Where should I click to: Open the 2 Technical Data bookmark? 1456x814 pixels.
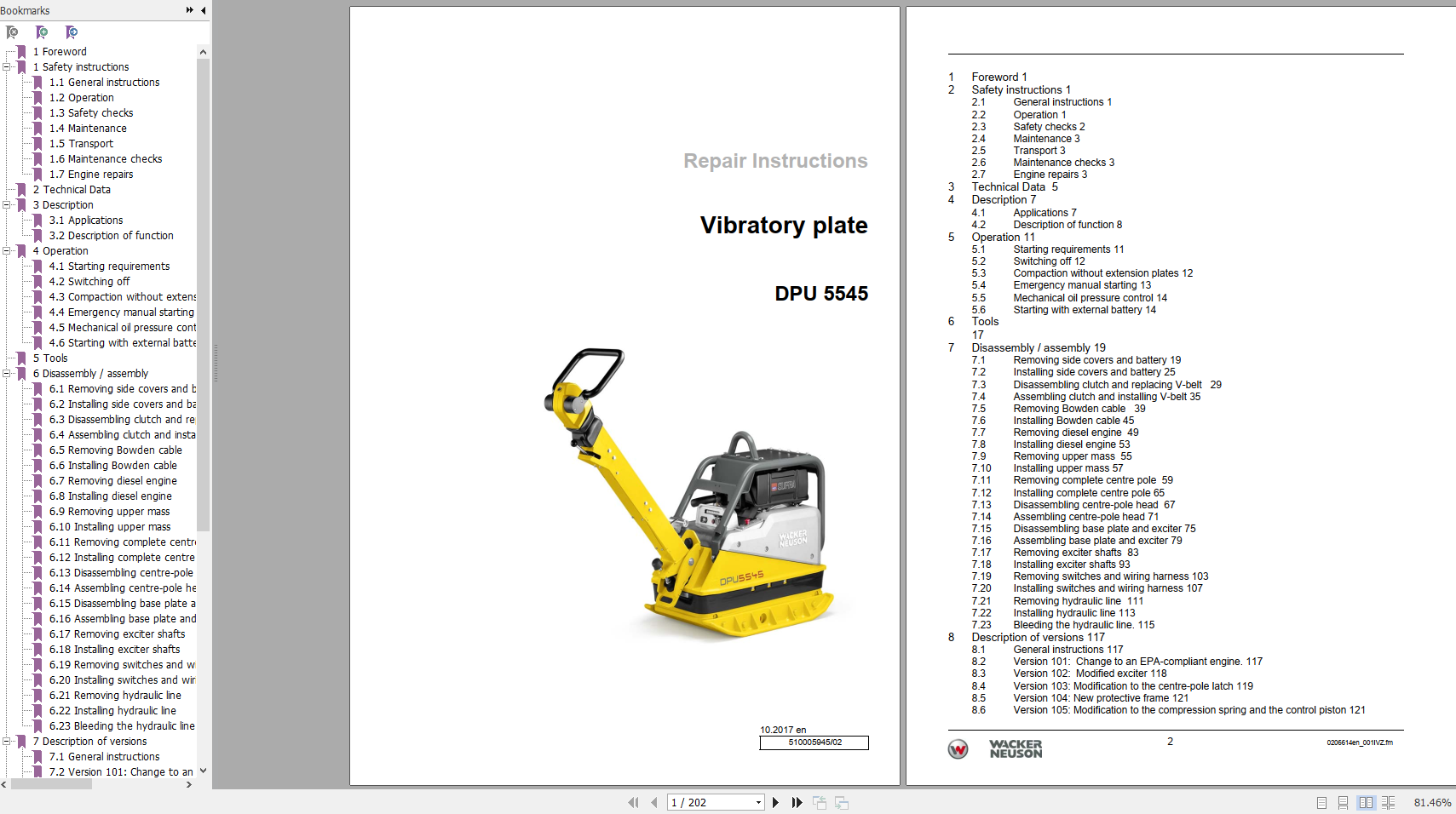pos(72,189)
